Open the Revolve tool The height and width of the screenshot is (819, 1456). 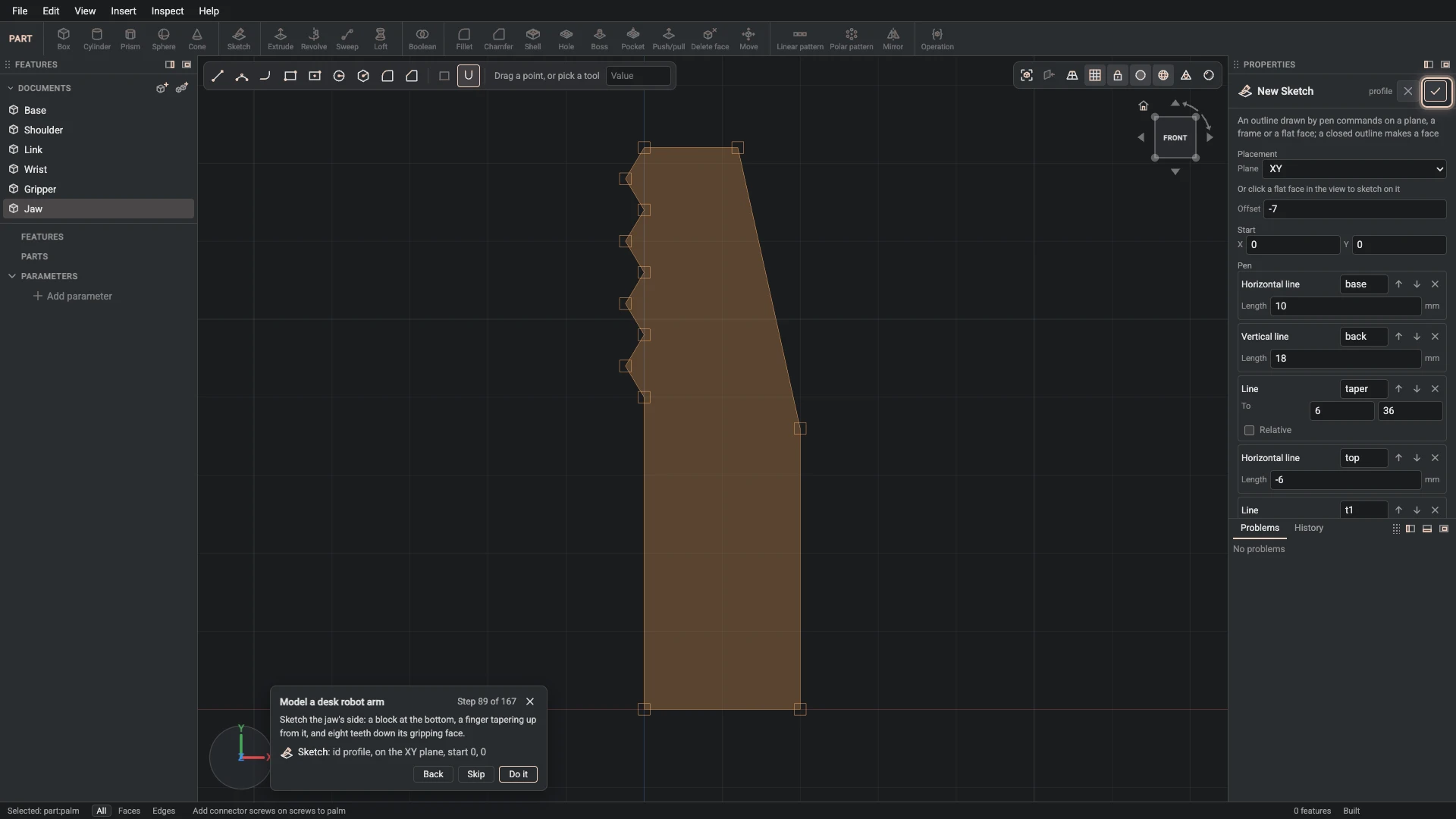[314, 39]
